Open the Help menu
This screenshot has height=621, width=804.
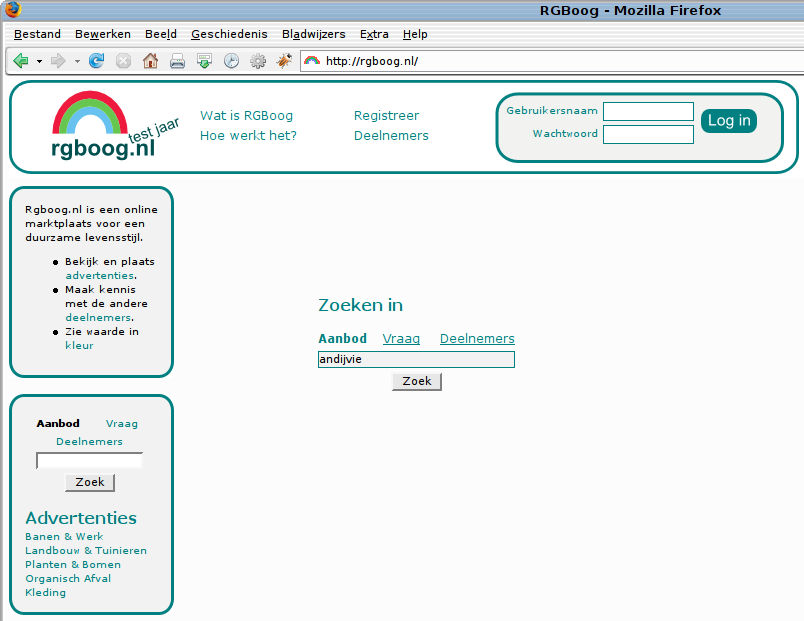[415, 34]
